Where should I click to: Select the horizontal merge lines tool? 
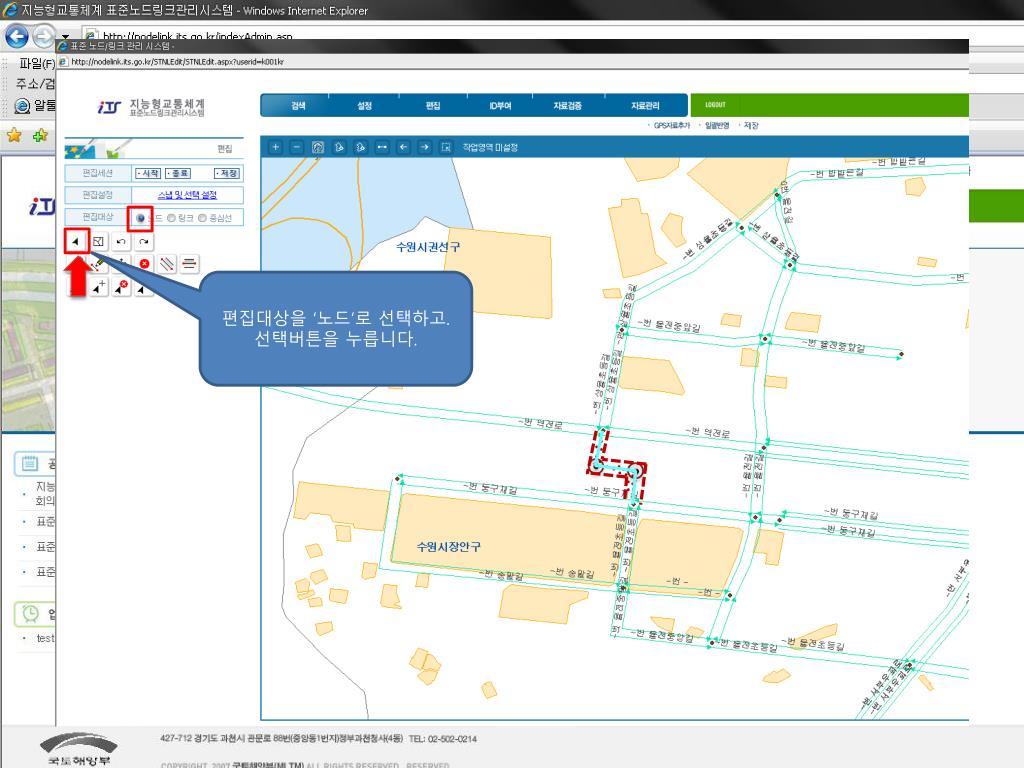pyautogui.click(x=189, y=264)
